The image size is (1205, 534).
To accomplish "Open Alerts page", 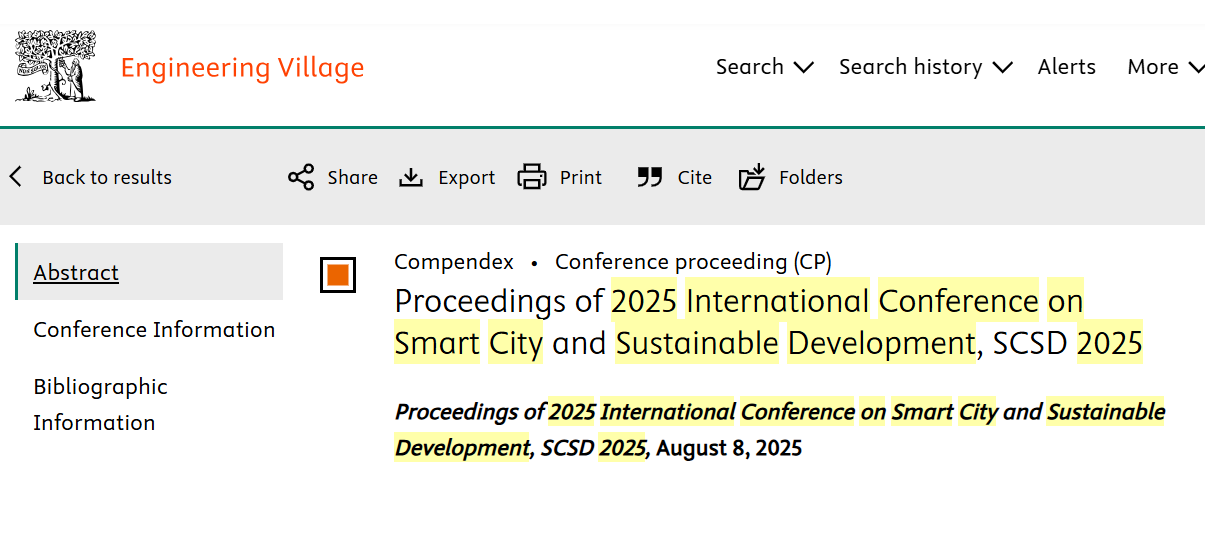I will (x=1066, y=67).
